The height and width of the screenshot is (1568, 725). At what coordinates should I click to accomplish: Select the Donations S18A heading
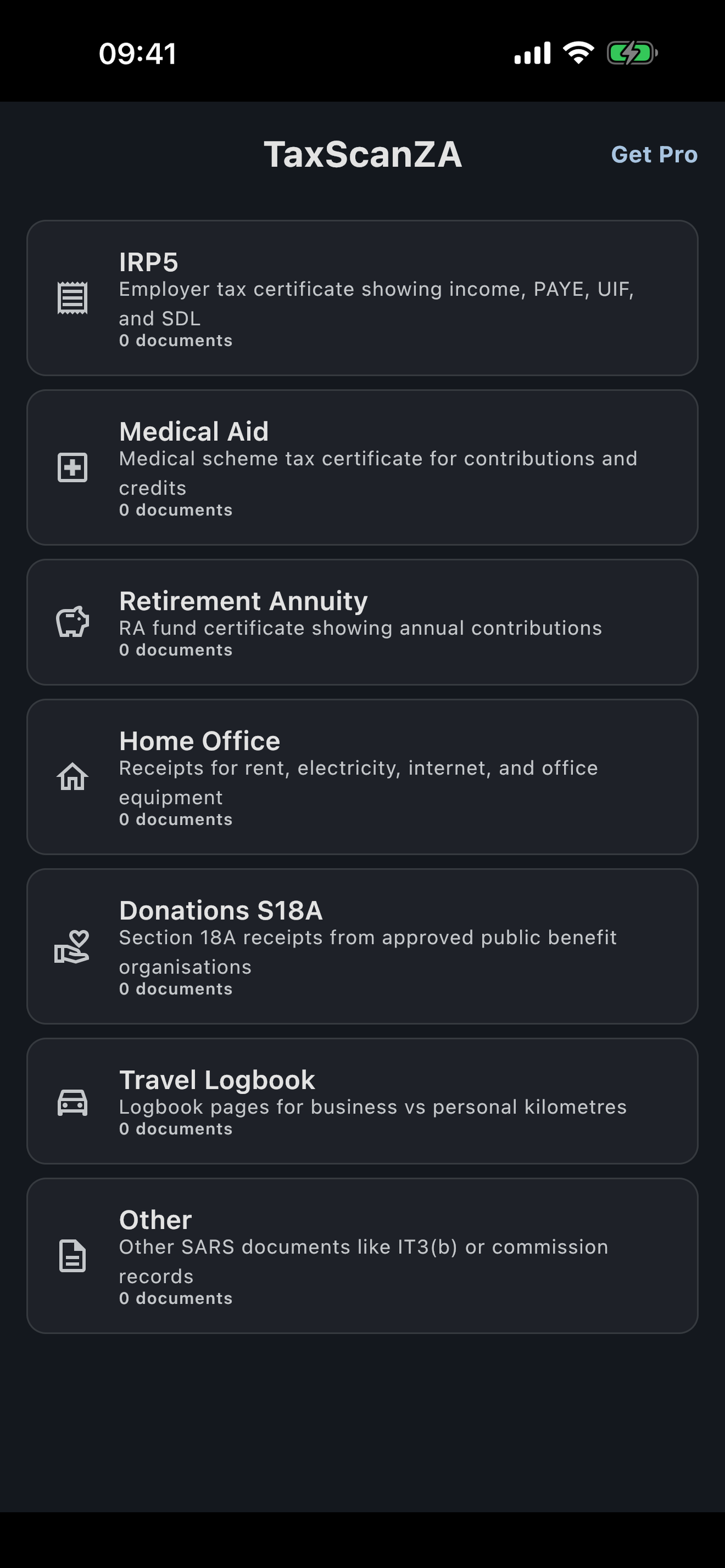(221, 910)
